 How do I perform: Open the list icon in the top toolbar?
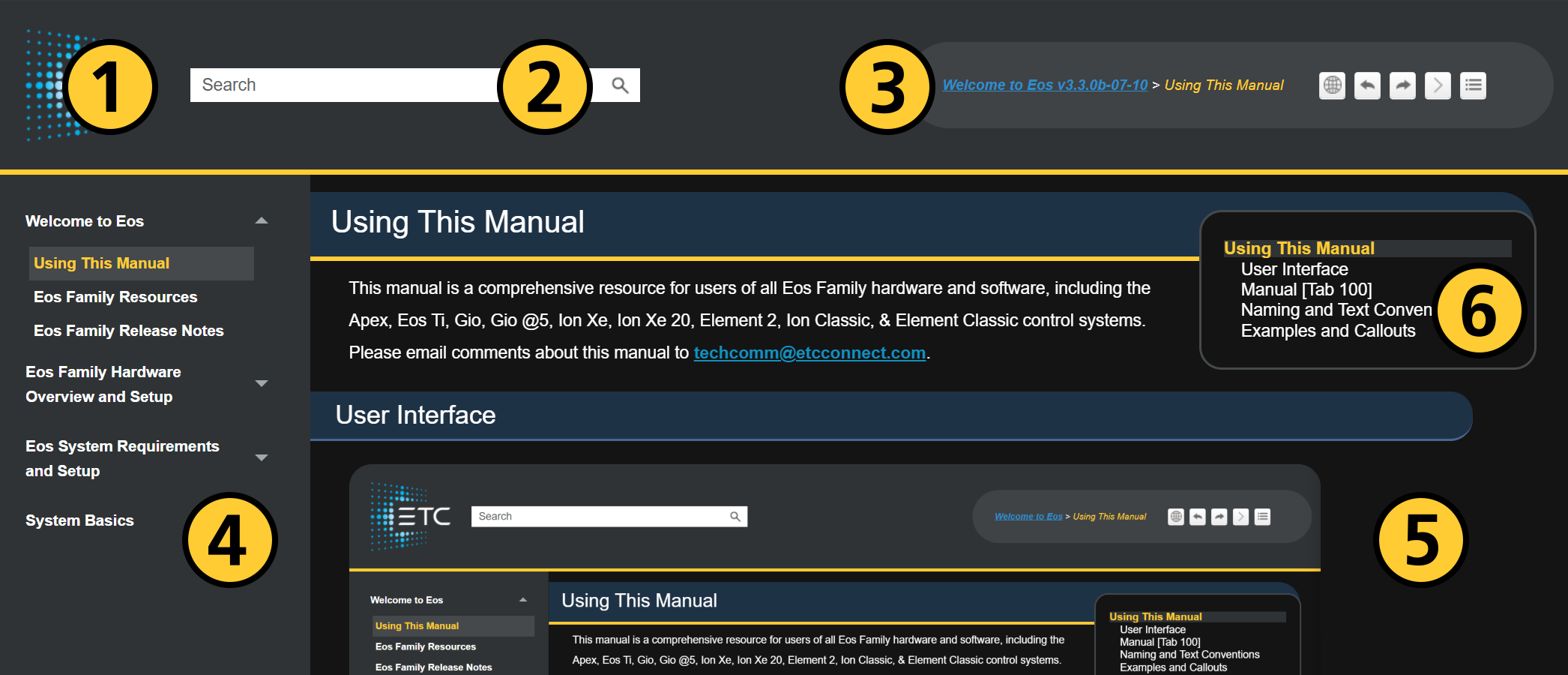(x=1473, y=85)
